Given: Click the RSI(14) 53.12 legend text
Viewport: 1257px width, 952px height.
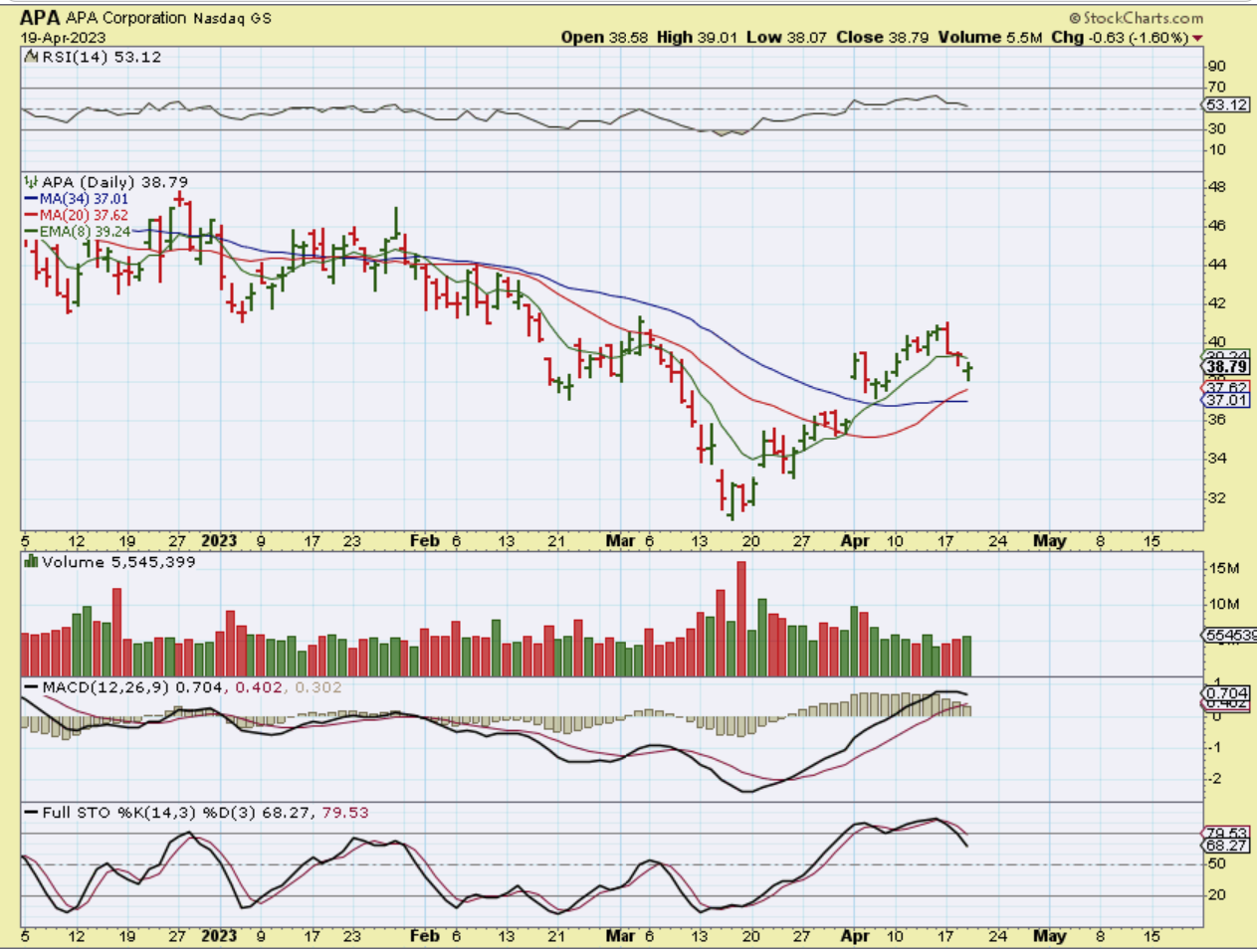Looking at the screenshot, I should 101,57.
